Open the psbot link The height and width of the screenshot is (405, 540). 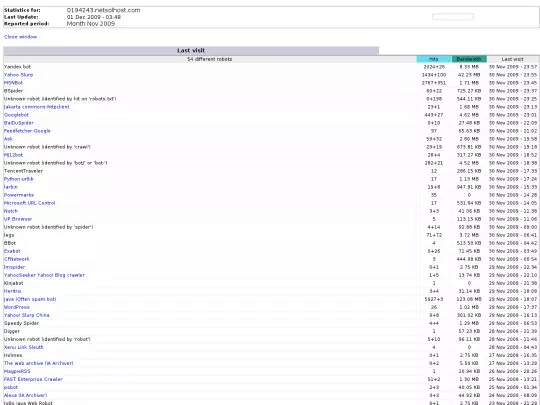(11, 387)
